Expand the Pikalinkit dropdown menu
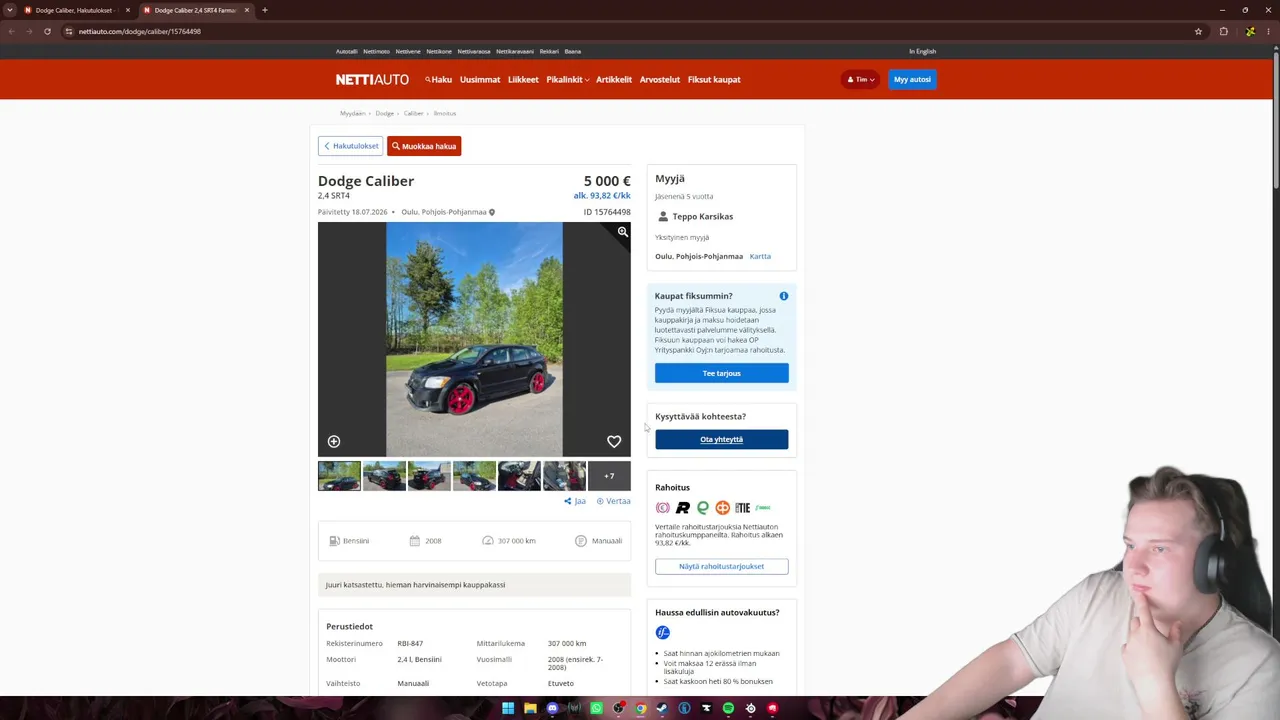This screenshot has width=1280, height=720. coord(568,80)
